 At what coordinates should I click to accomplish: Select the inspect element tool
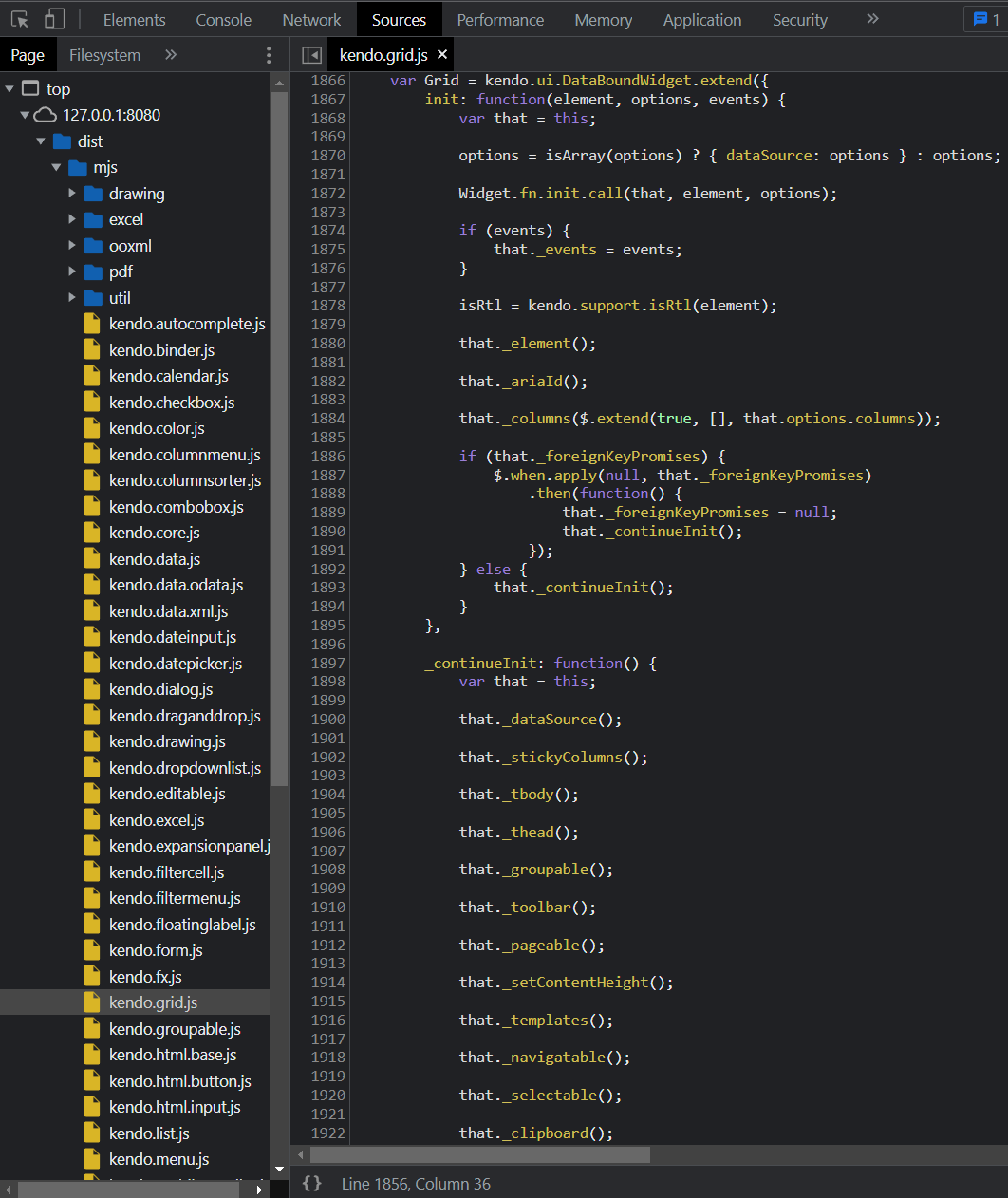point(21,18)
